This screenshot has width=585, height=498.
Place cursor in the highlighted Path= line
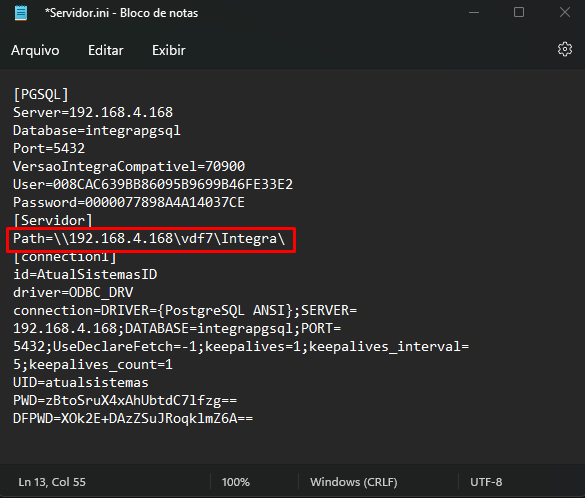tap(149, 239)
